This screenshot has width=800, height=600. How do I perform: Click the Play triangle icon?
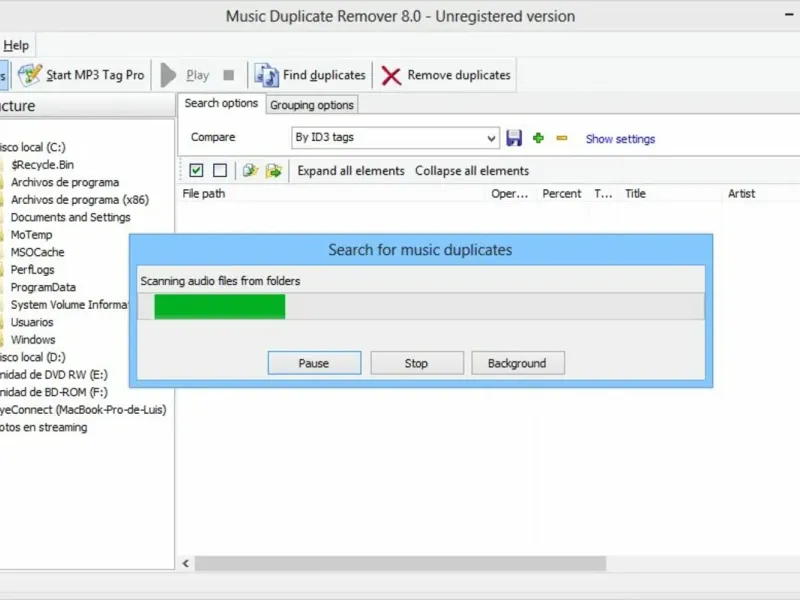(x=168, y=75)
